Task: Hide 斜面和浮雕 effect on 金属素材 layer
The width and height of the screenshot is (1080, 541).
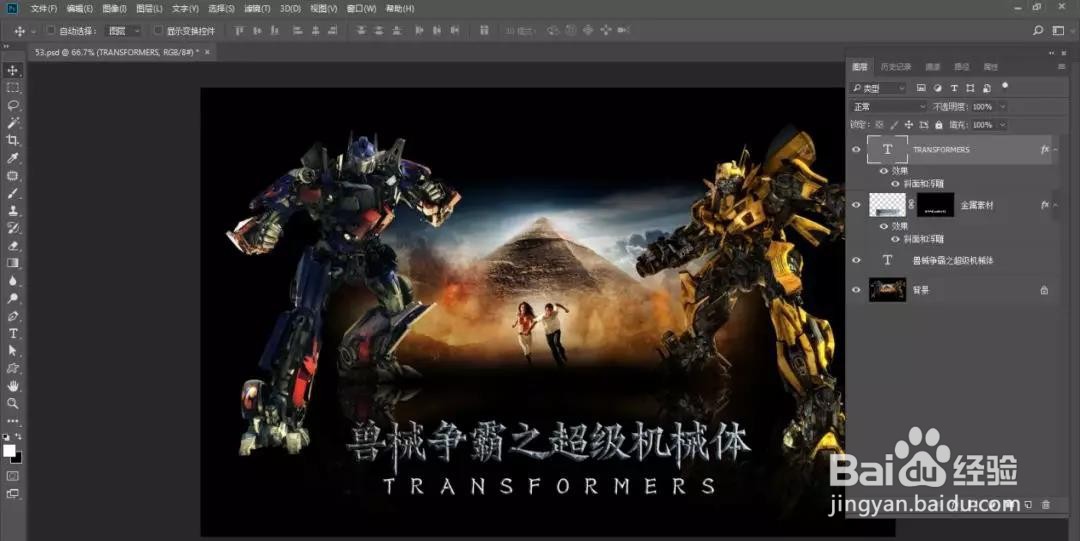Action: [x=895, y=239]
